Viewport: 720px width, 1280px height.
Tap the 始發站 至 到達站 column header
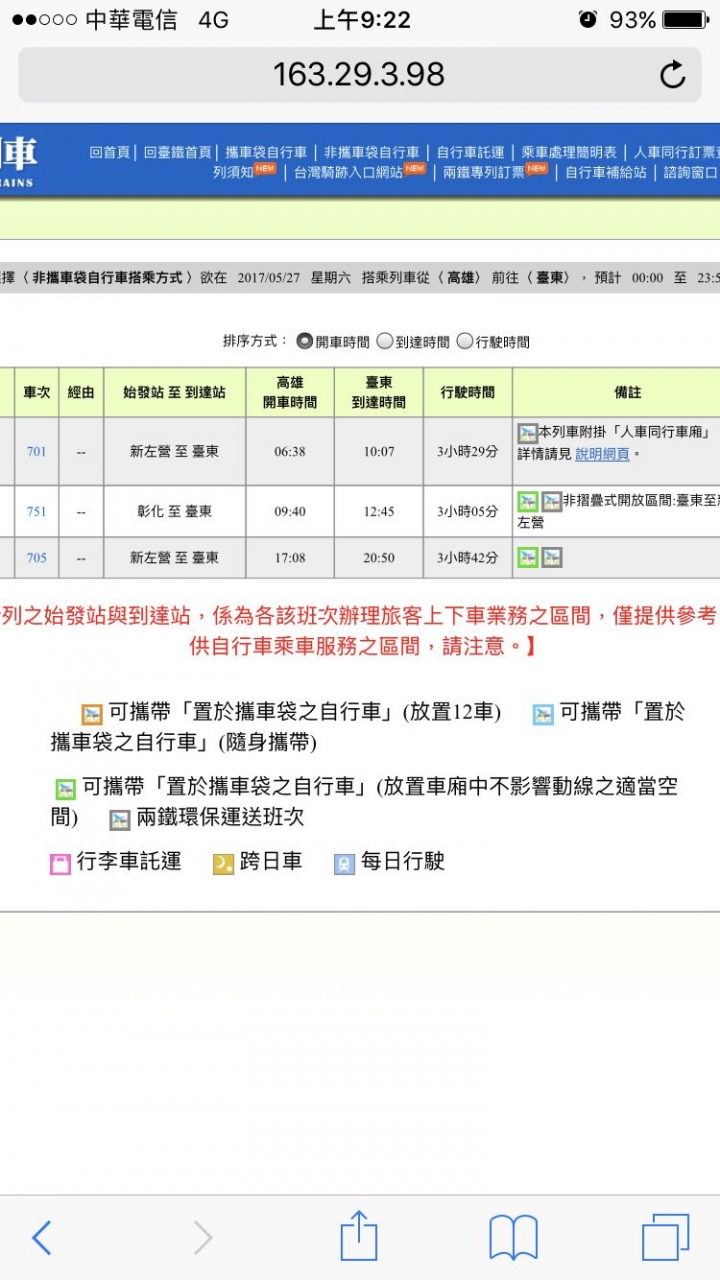175,392
